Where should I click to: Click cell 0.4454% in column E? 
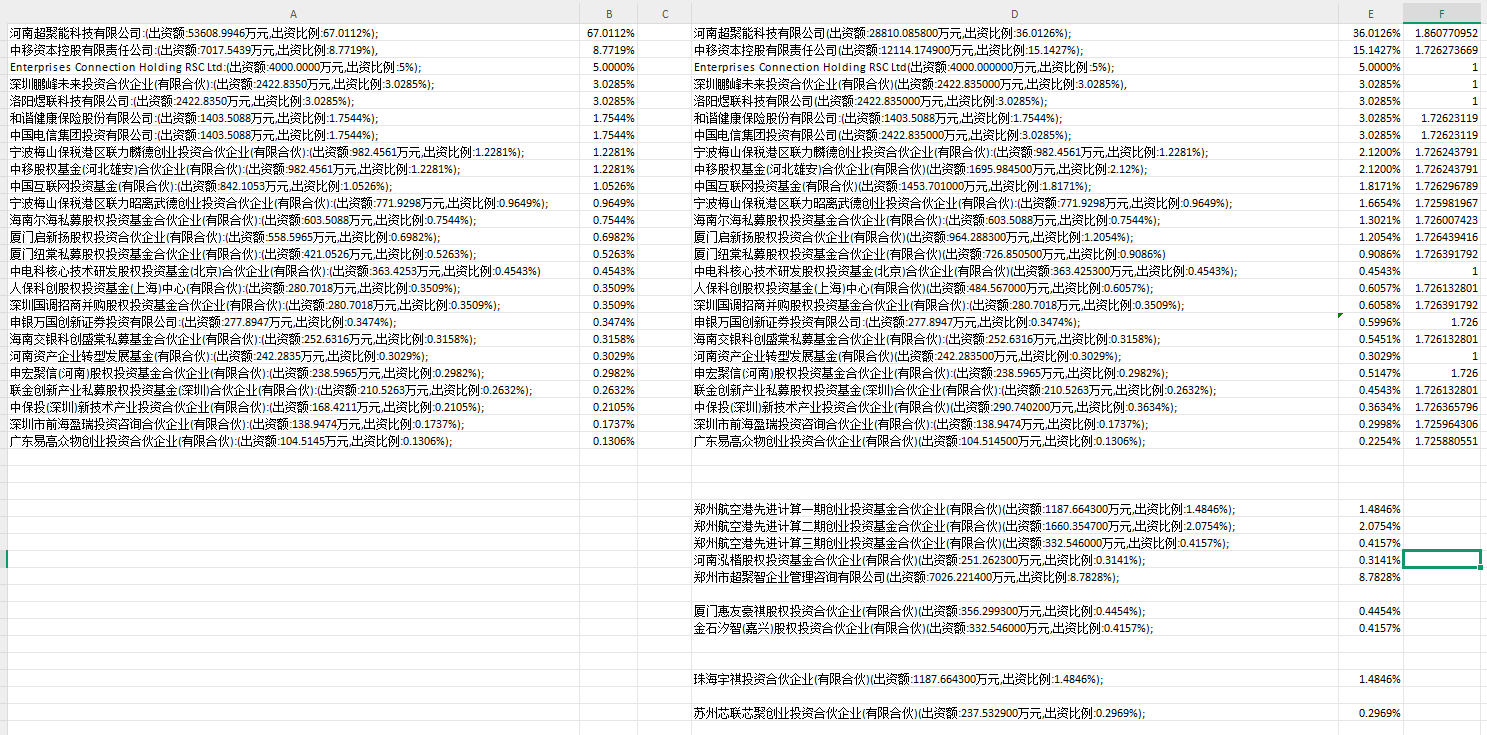(1370, 611)
